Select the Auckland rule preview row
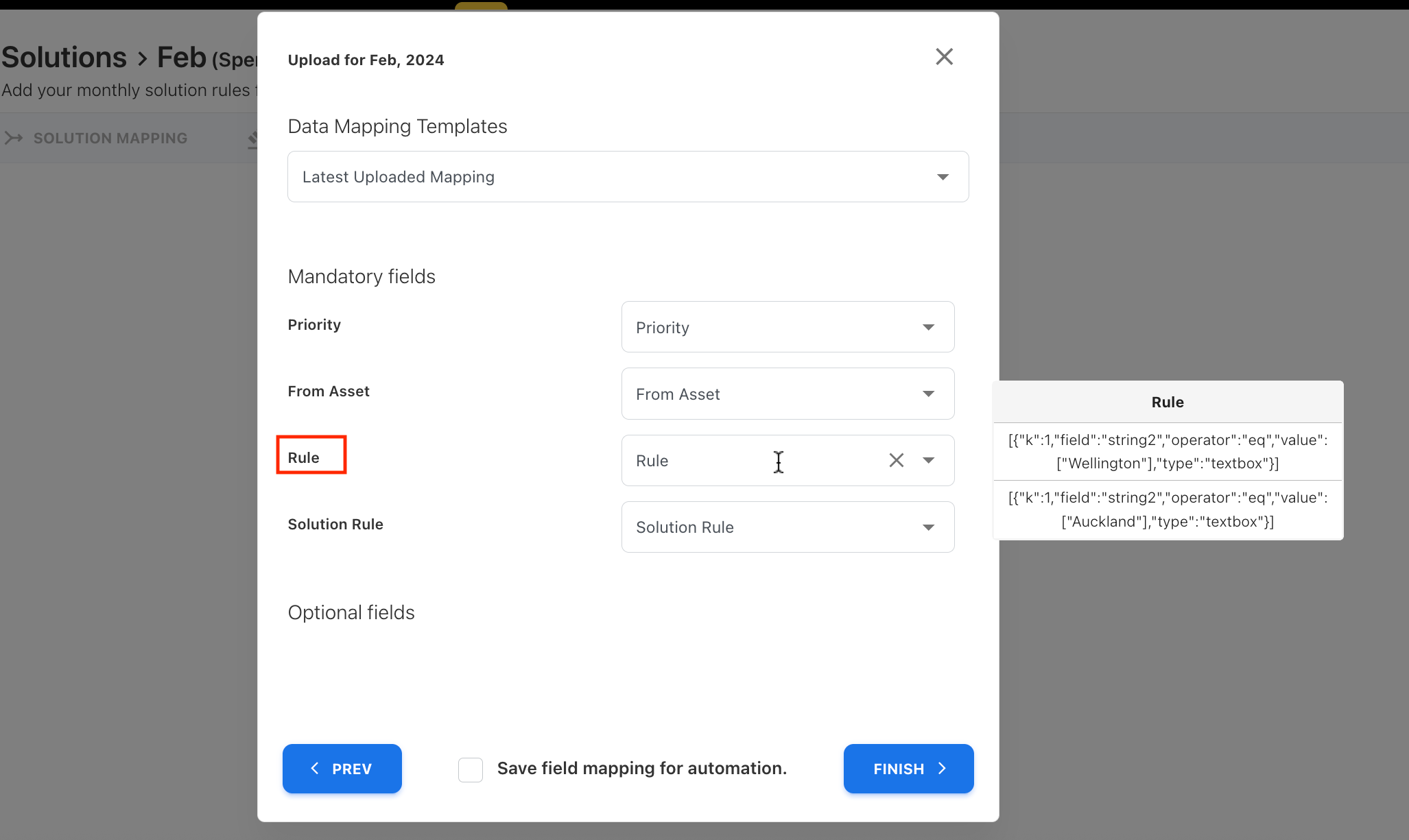Screen dimensions: 1409x840 tap(1168, 509)
